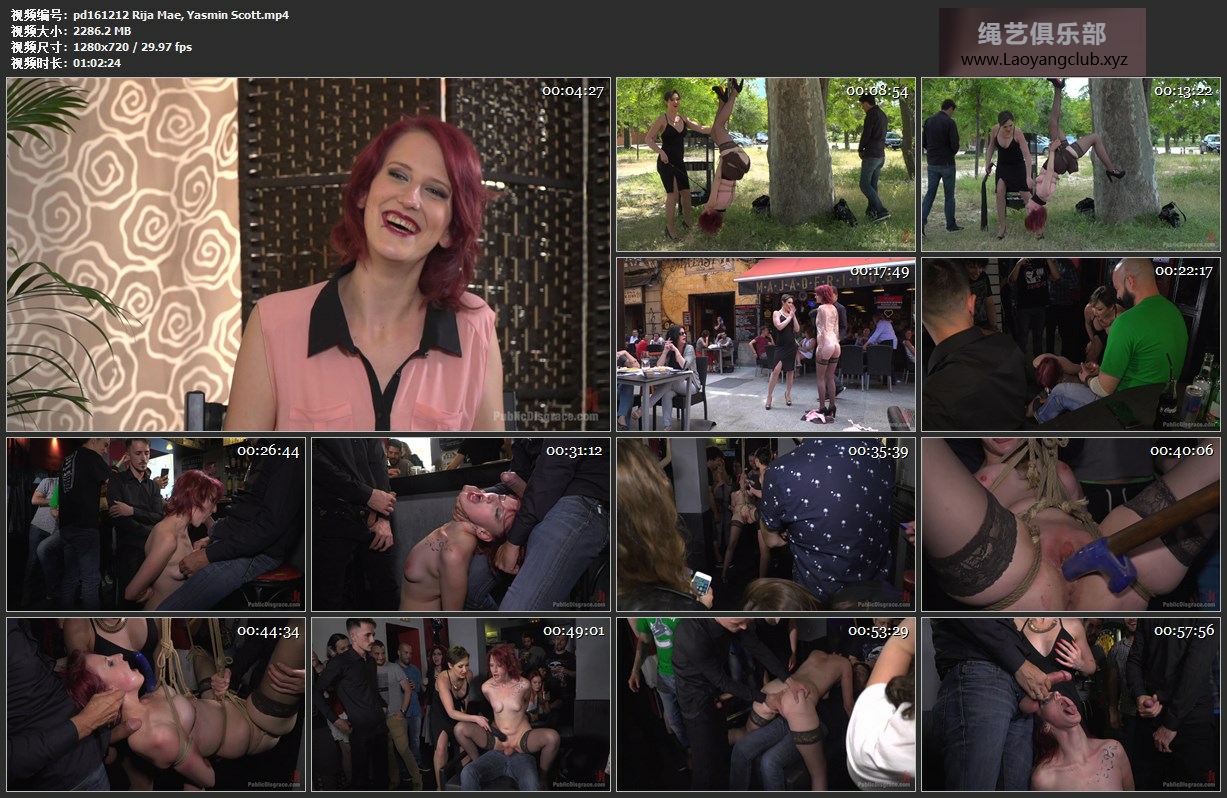Click the thumbnail timestamped 00:04:27
The height and width of the screenshot is (798, 1227).
tap(308, 254)
